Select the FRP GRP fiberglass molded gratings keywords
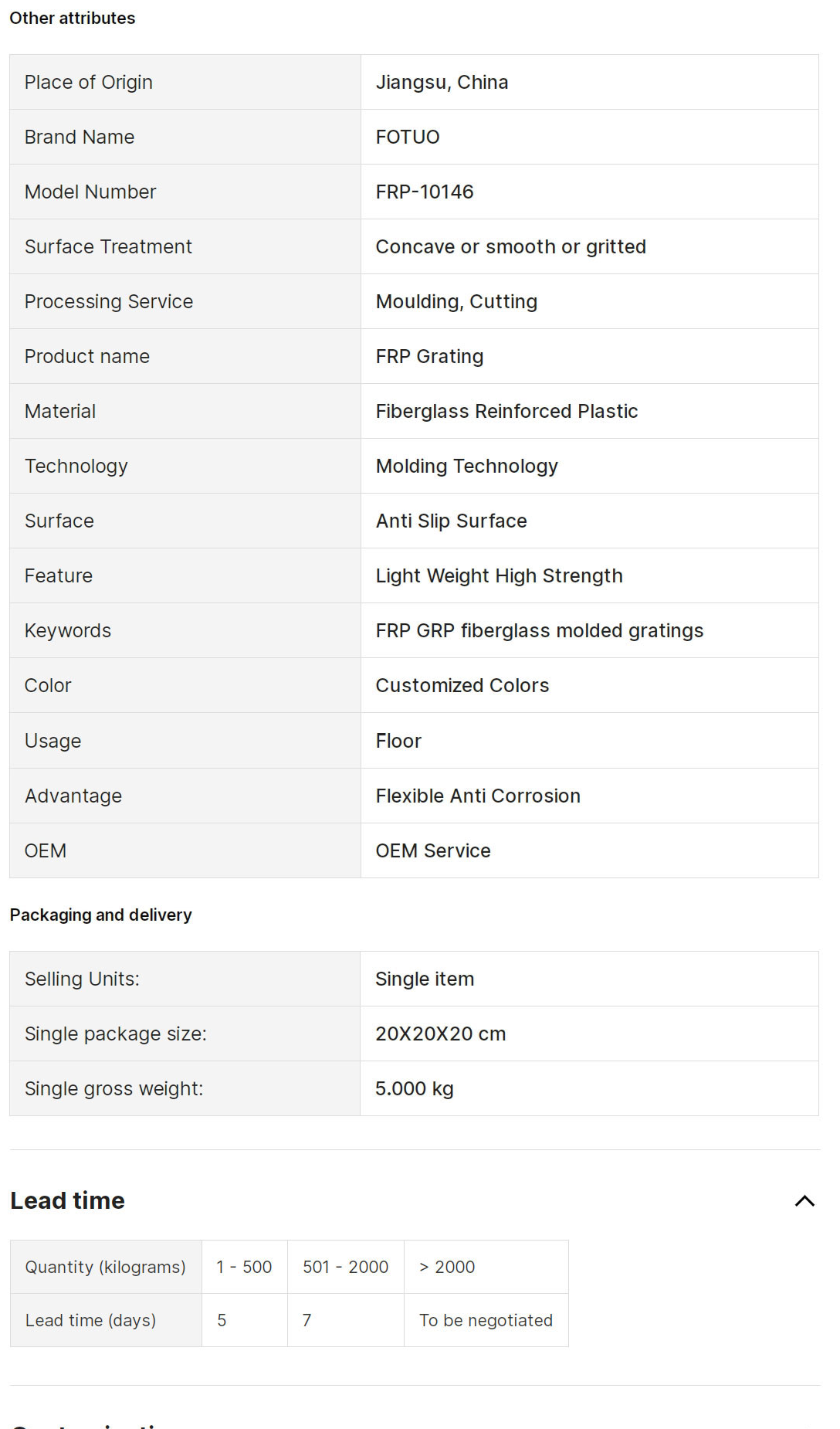Image resolution: width=840 pixels, height=1429 pixels. [539, 630]
